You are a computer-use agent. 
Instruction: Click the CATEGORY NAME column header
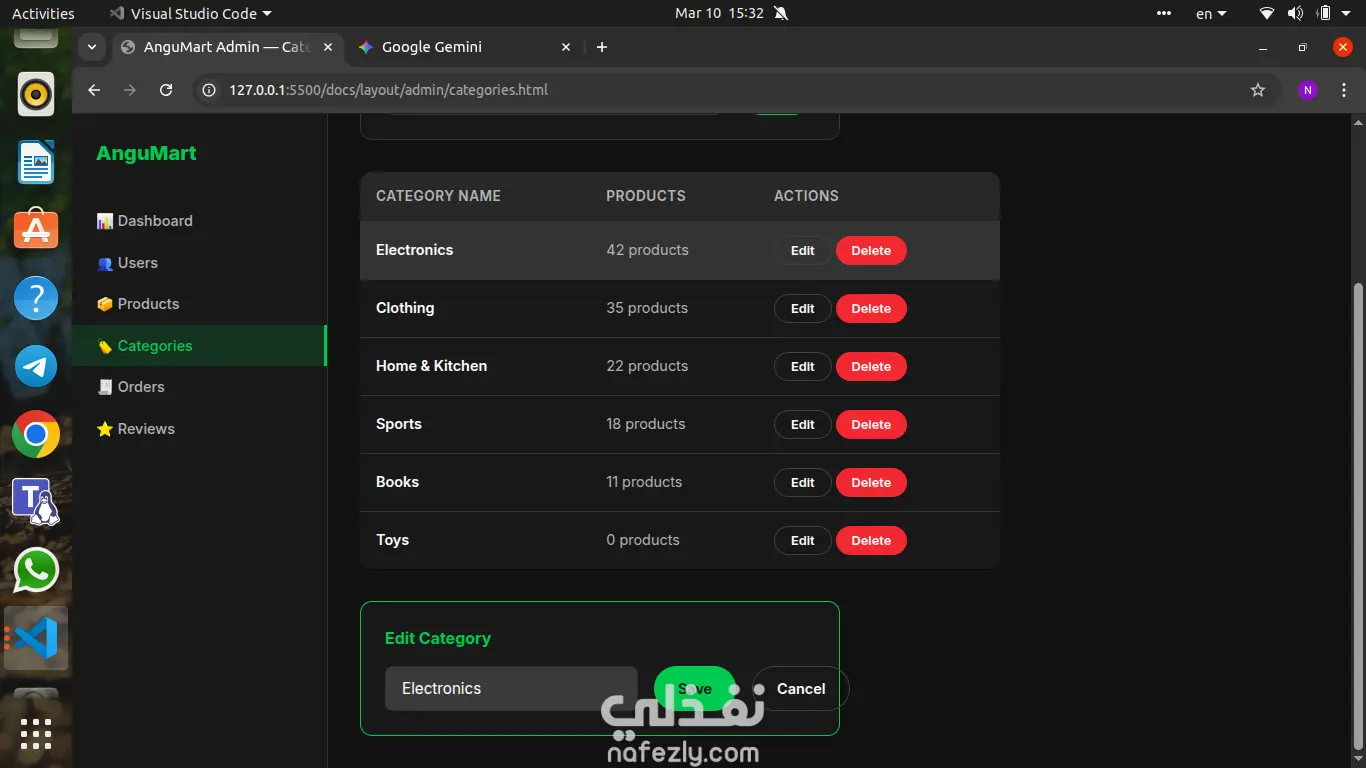point(438,196)
